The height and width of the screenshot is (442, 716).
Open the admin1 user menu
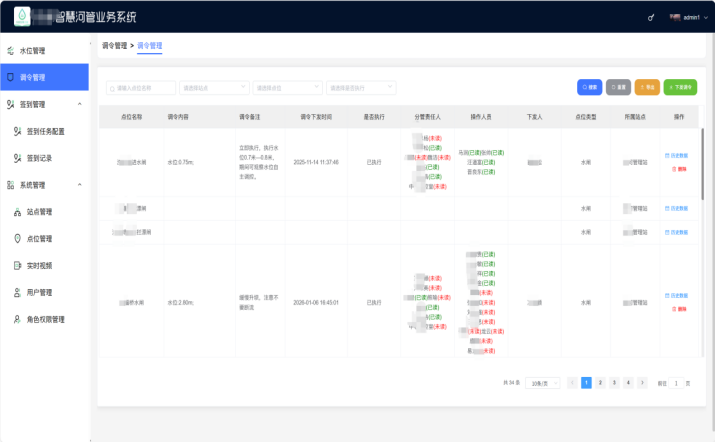pos(690,17)
